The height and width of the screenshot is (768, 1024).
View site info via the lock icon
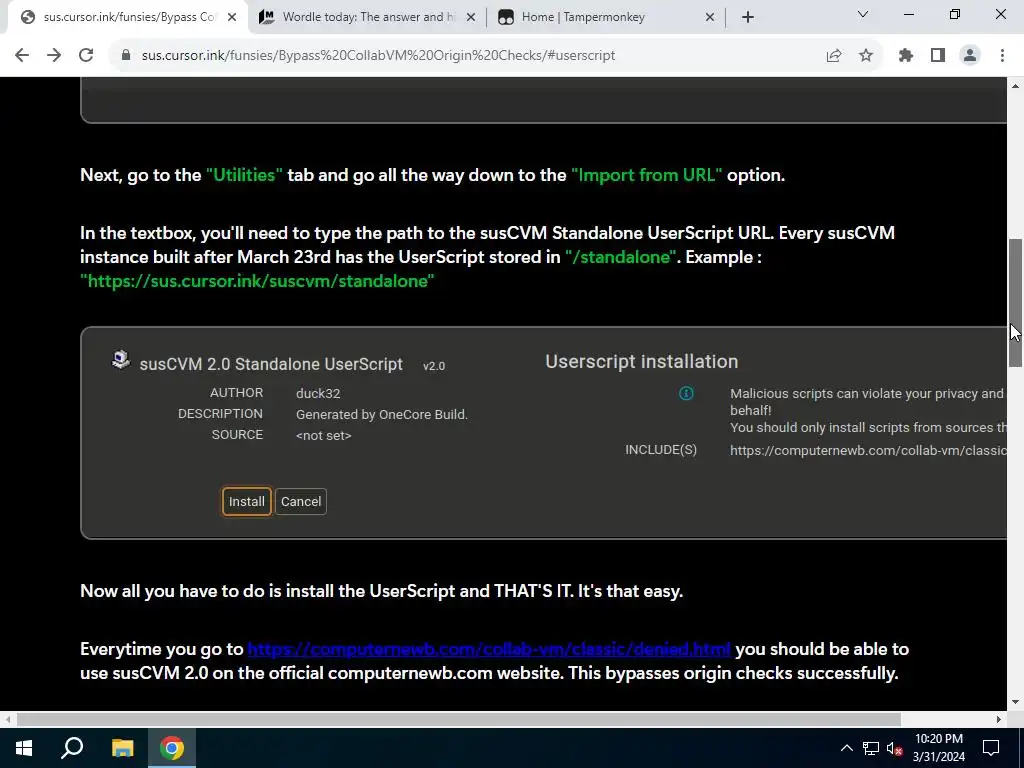(x=126, y=56)
